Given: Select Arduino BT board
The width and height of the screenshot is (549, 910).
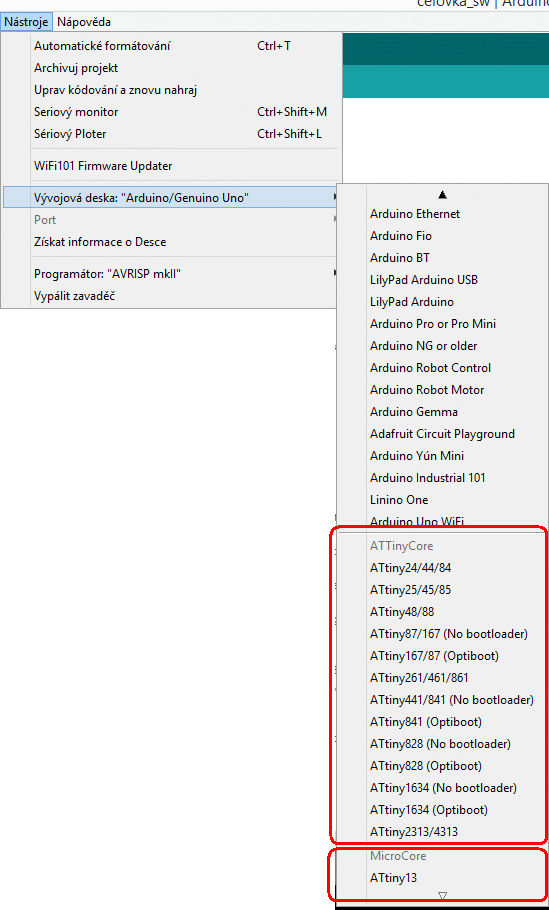Looking at the screenshot, I should click(x=442, y=258).
